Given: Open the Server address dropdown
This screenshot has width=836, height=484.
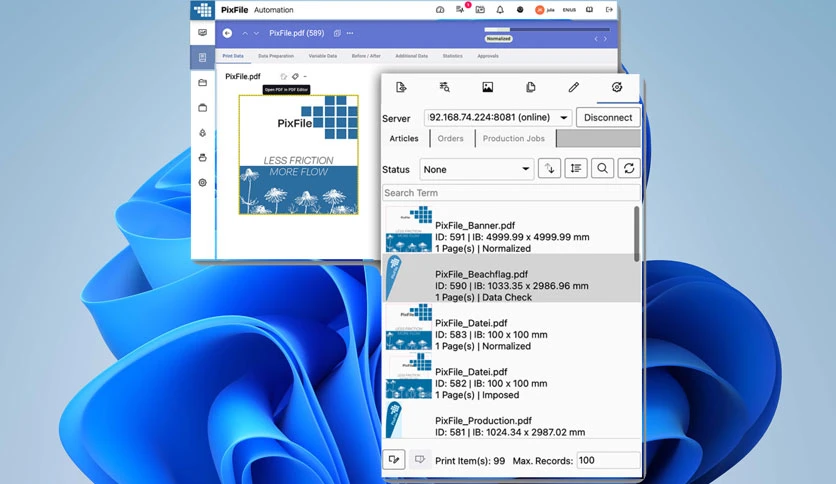Looking at the screenshot, I should [x=498, y=117].
